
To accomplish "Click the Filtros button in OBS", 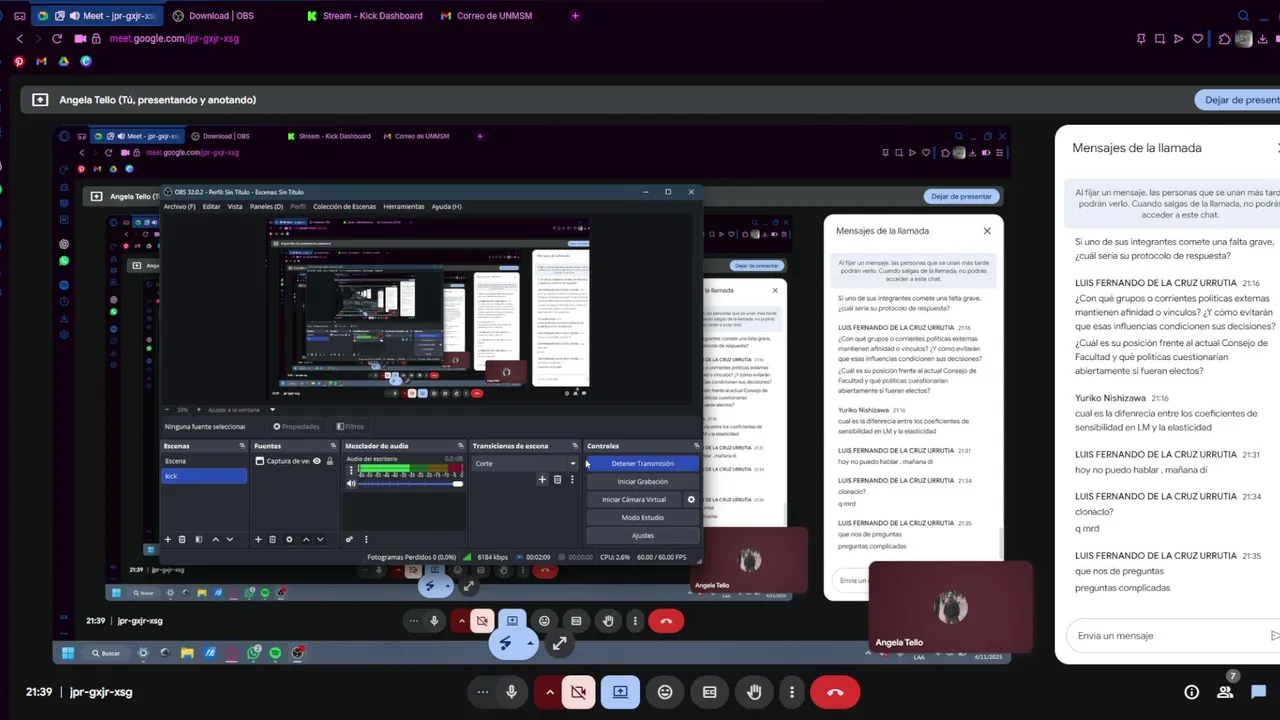I will (350, 426).
